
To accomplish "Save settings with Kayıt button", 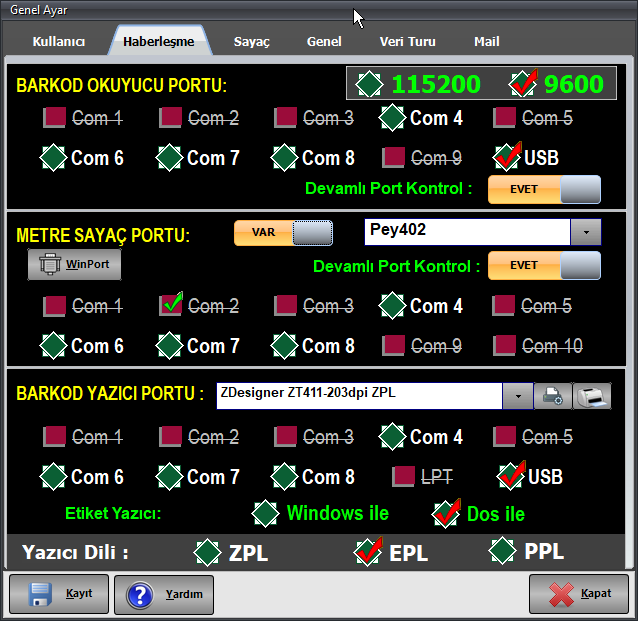I will point(59,594).
